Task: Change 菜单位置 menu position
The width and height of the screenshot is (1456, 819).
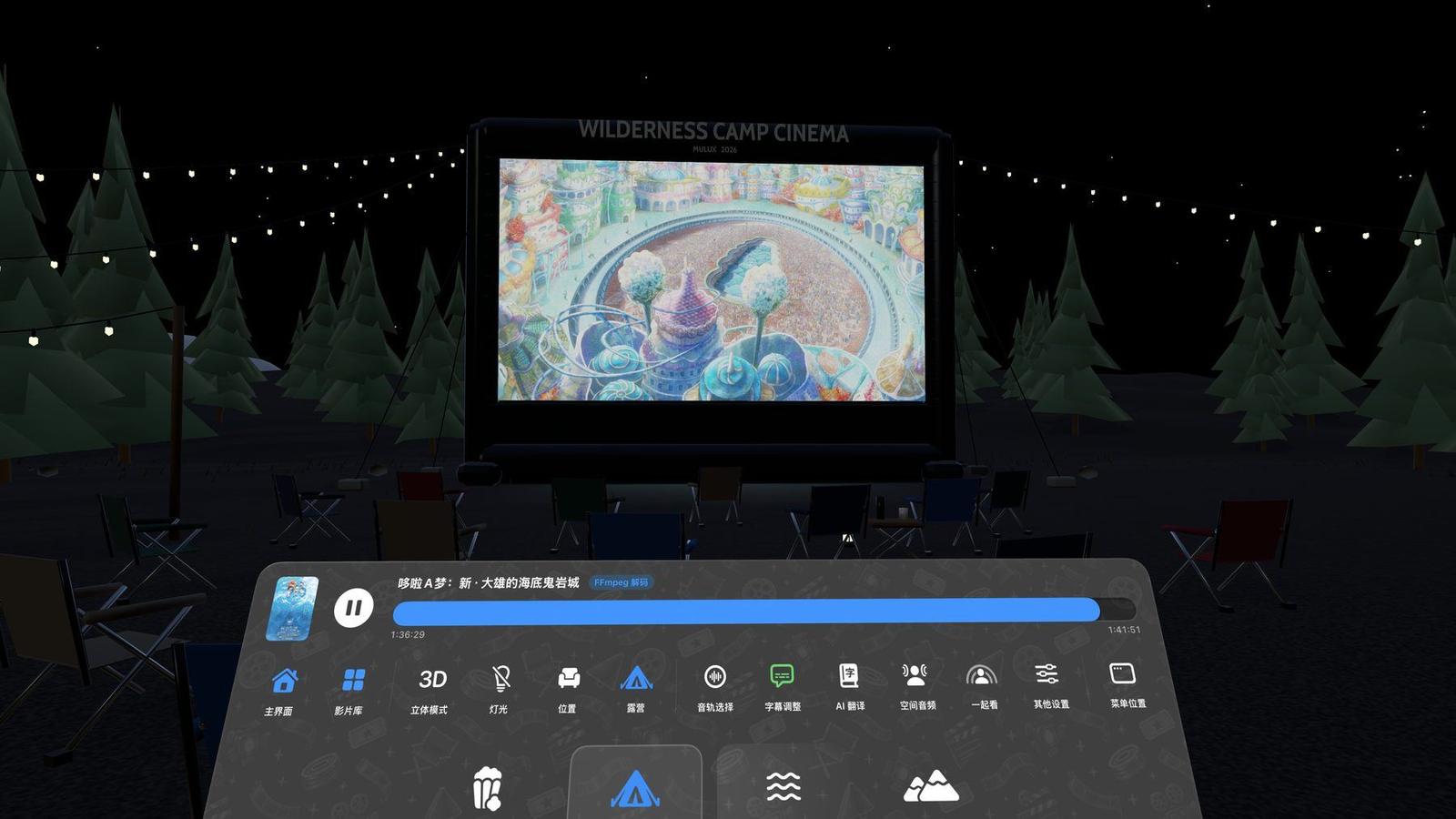Action: 1127,684
